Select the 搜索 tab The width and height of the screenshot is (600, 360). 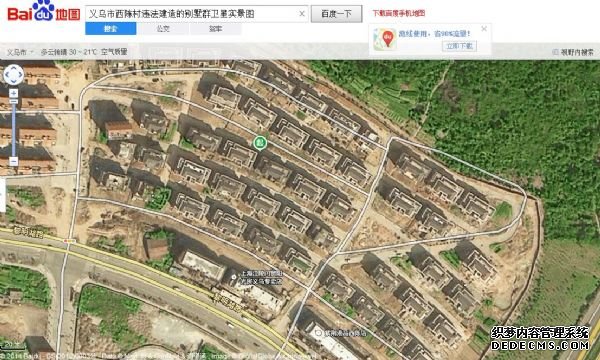(x=111, y=29)
